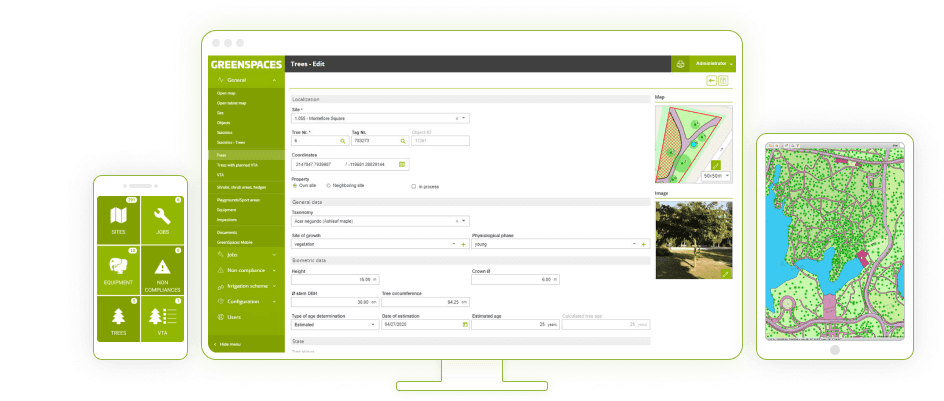The image size is (944, 401).
Task: Select GreenSpaces Mobile menu item
Action: (x=235, y=242)
